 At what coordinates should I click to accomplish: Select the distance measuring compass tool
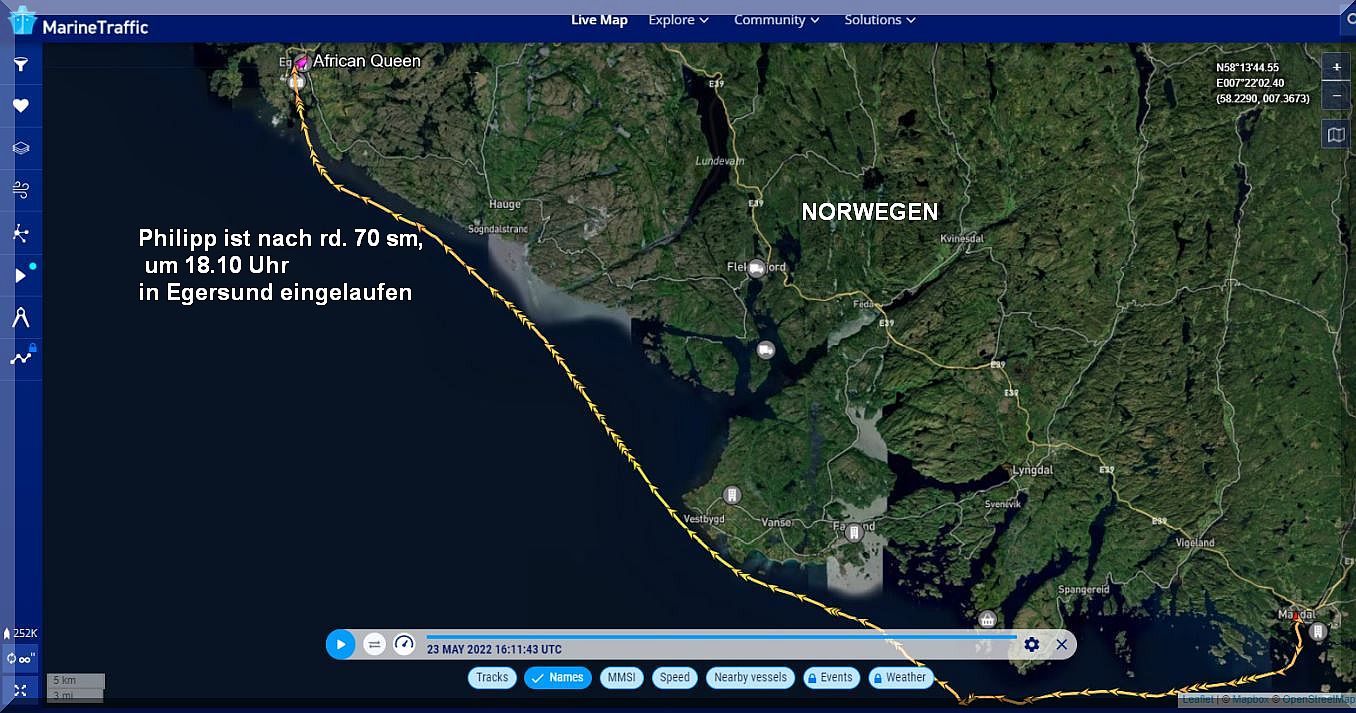coord(21,317)
